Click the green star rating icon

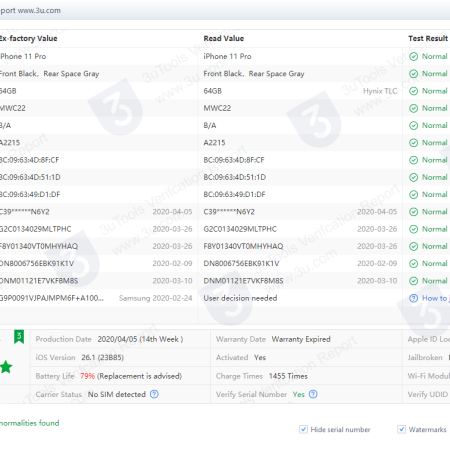click(x=6, y=367)
